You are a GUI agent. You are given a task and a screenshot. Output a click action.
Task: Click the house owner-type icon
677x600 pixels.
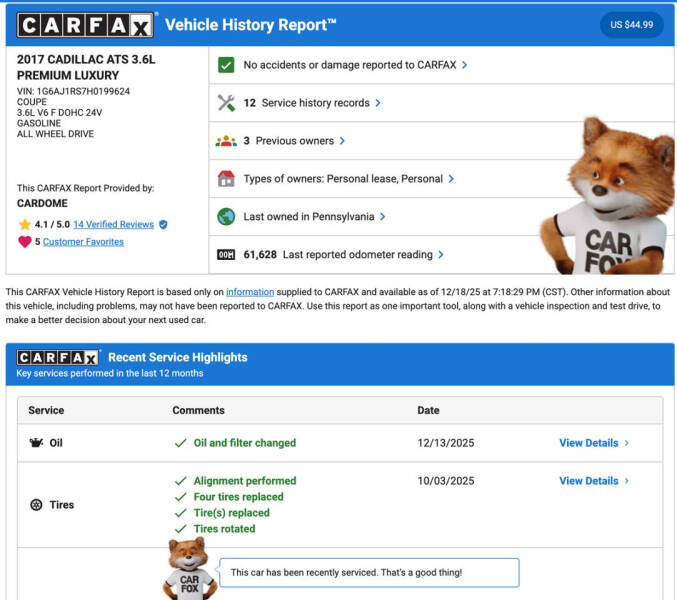226,179
